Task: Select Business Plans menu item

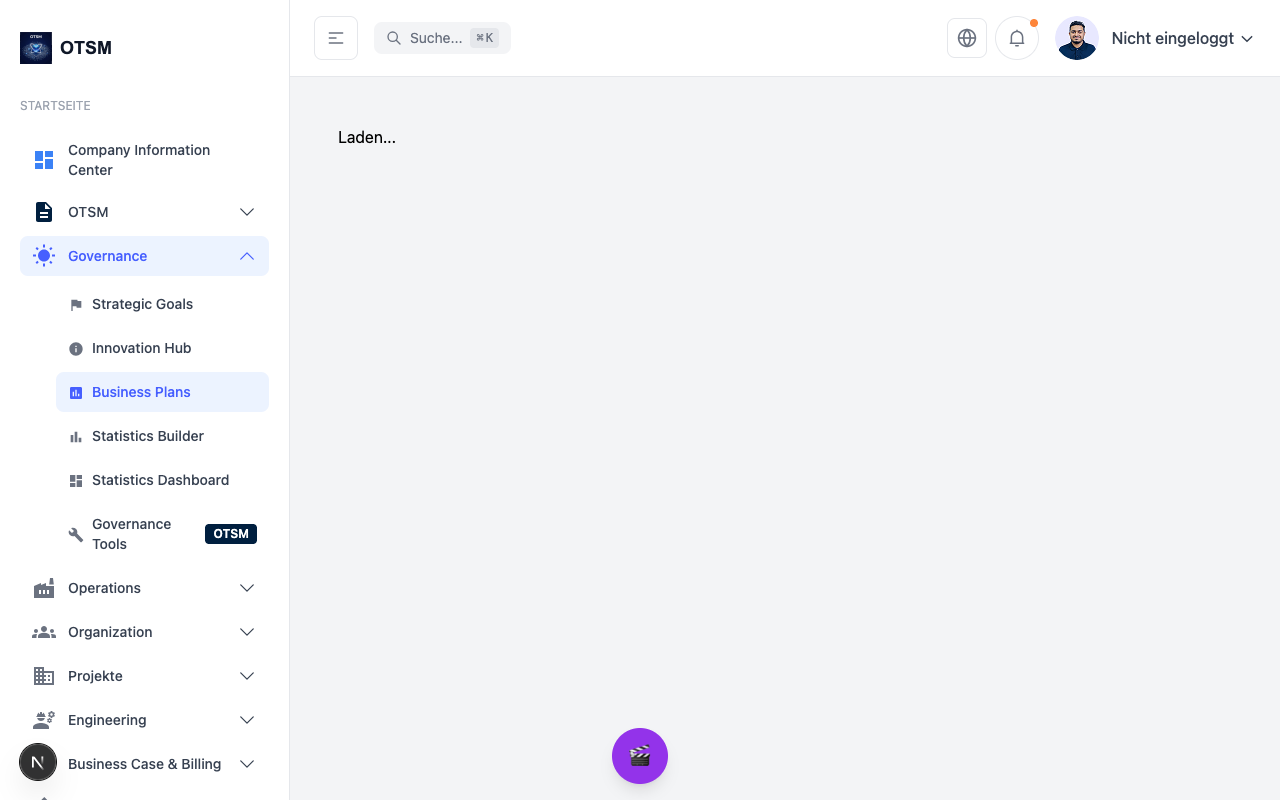Action: [x=141, y=392]
